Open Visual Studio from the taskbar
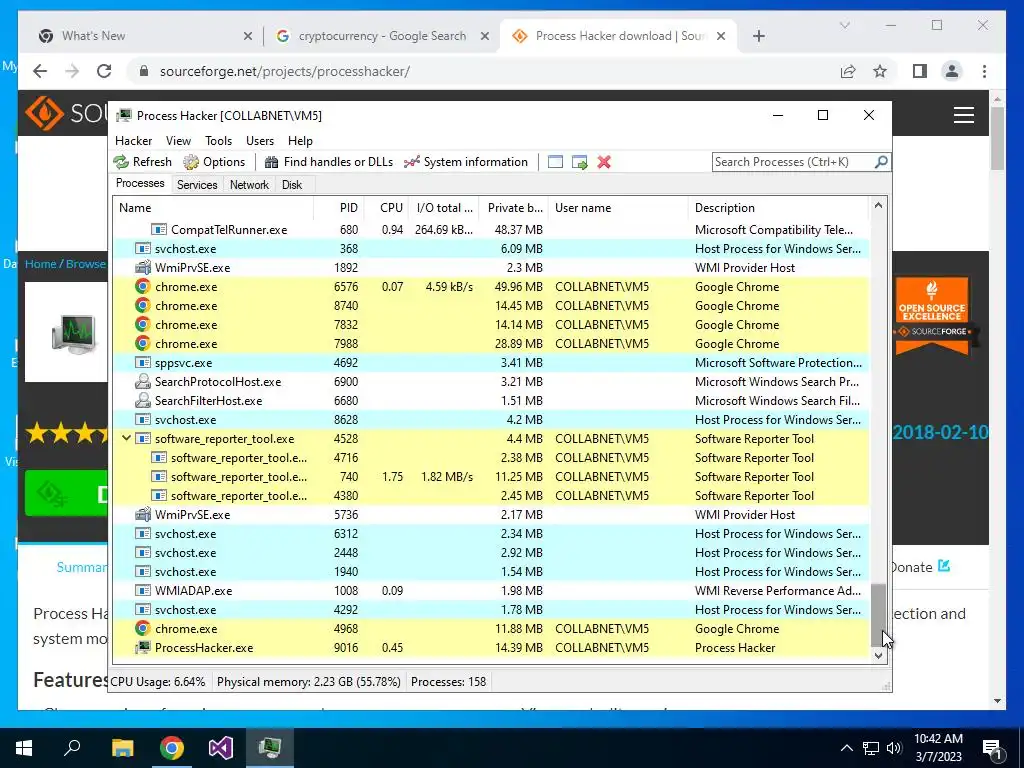1024x768 pixels. (x=221, y=747)
